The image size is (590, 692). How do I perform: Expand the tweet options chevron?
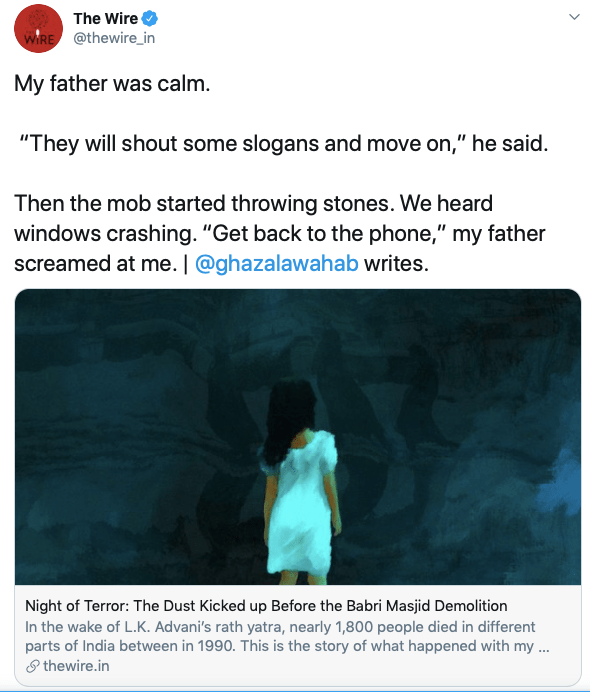[574, 17]
